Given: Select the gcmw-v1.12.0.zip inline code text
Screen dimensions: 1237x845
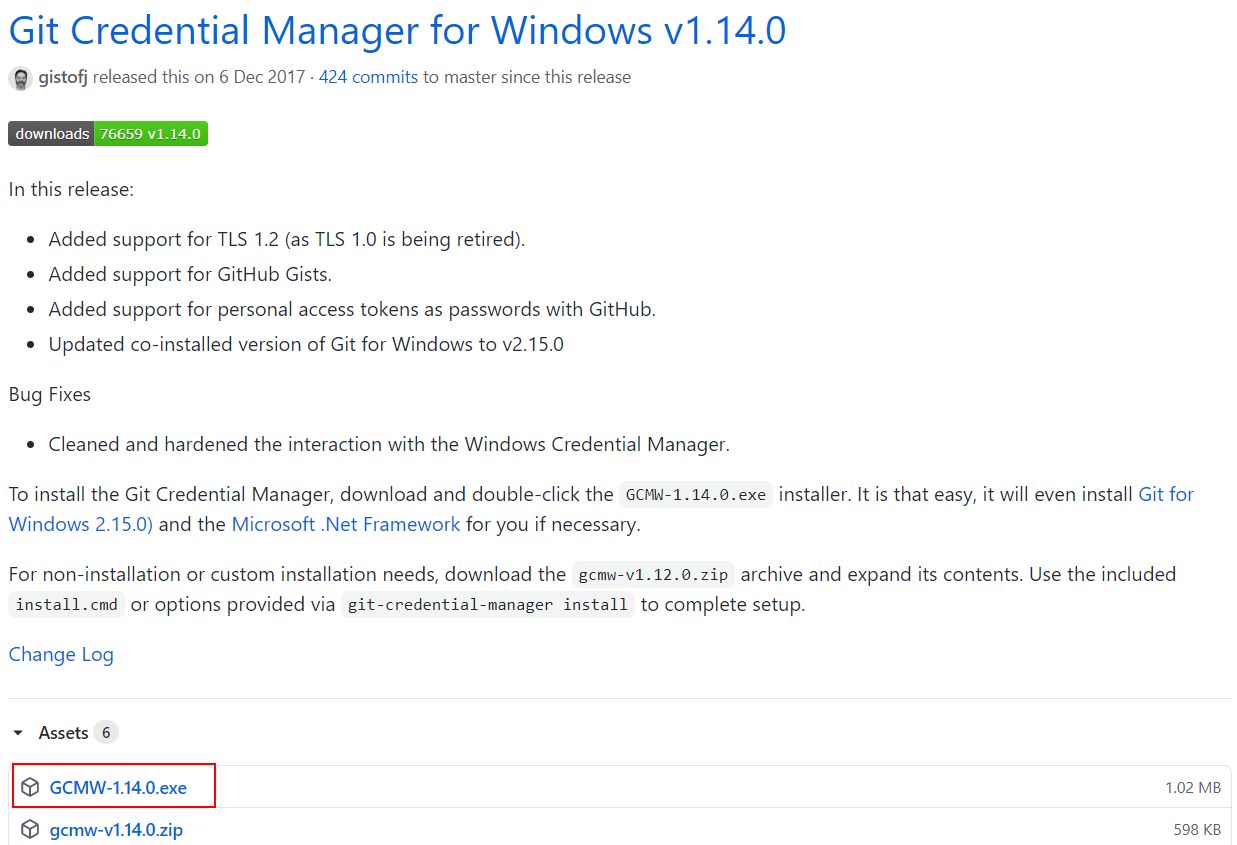Looking at the screenshot, I should [655, 575].
